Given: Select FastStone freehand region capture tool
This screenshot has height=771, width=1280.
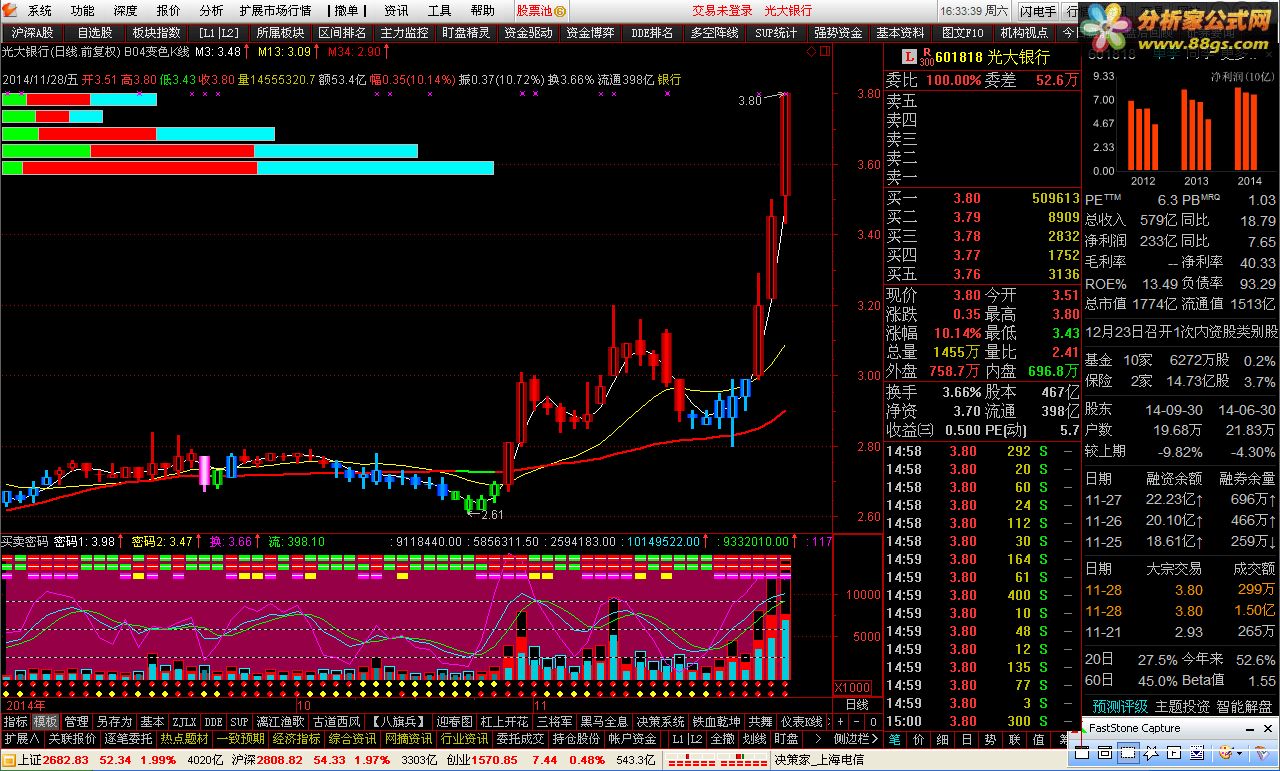Looking at the screenshot, I should [x=1151, y=752].
